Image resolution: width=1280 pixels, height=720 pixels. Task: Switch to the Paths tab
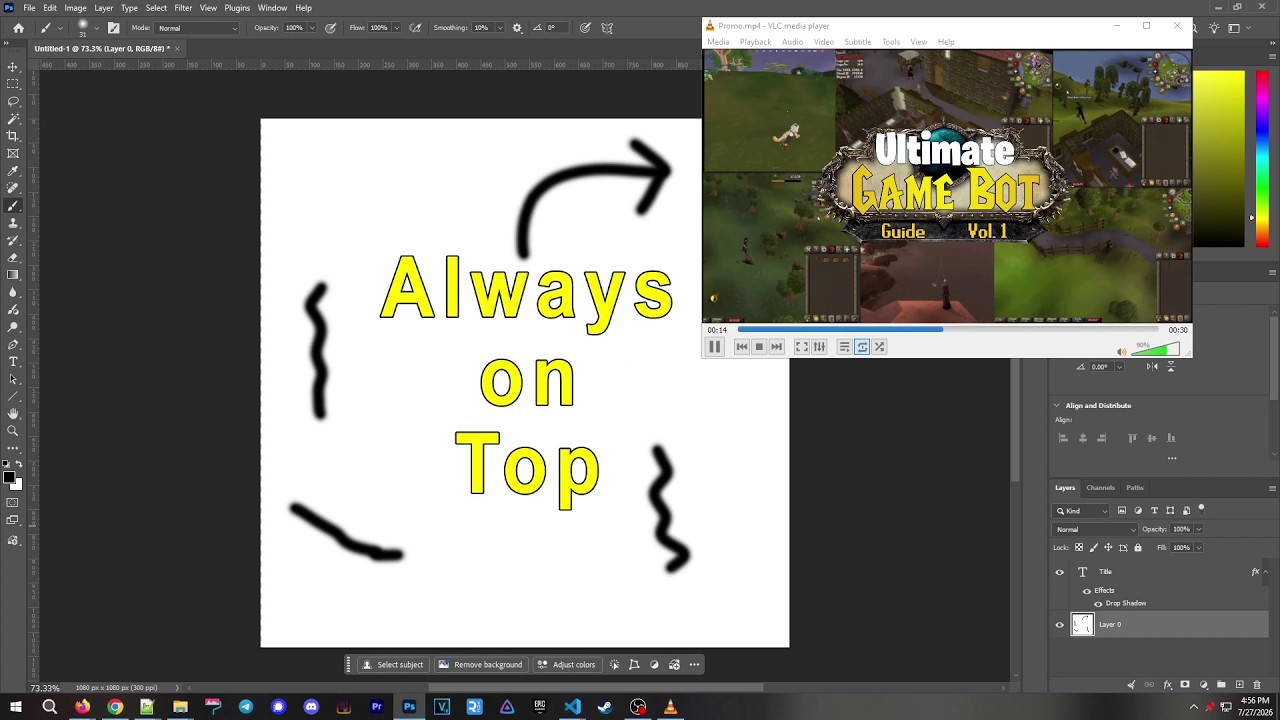pyautogui.click(x=1135, y=488)
